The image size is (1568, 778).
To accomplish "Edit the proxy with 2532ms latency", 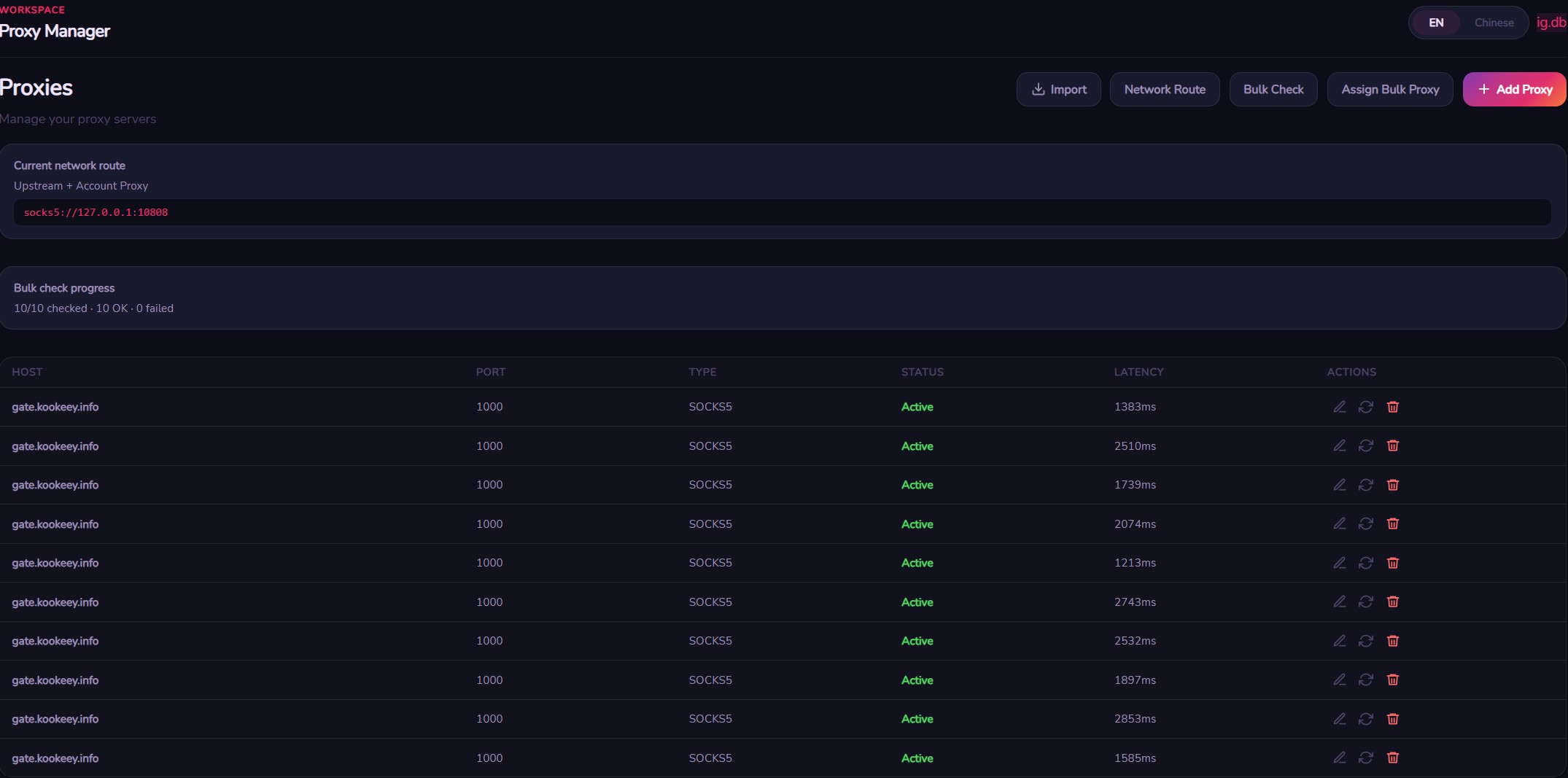I will tap(1339, 641).
